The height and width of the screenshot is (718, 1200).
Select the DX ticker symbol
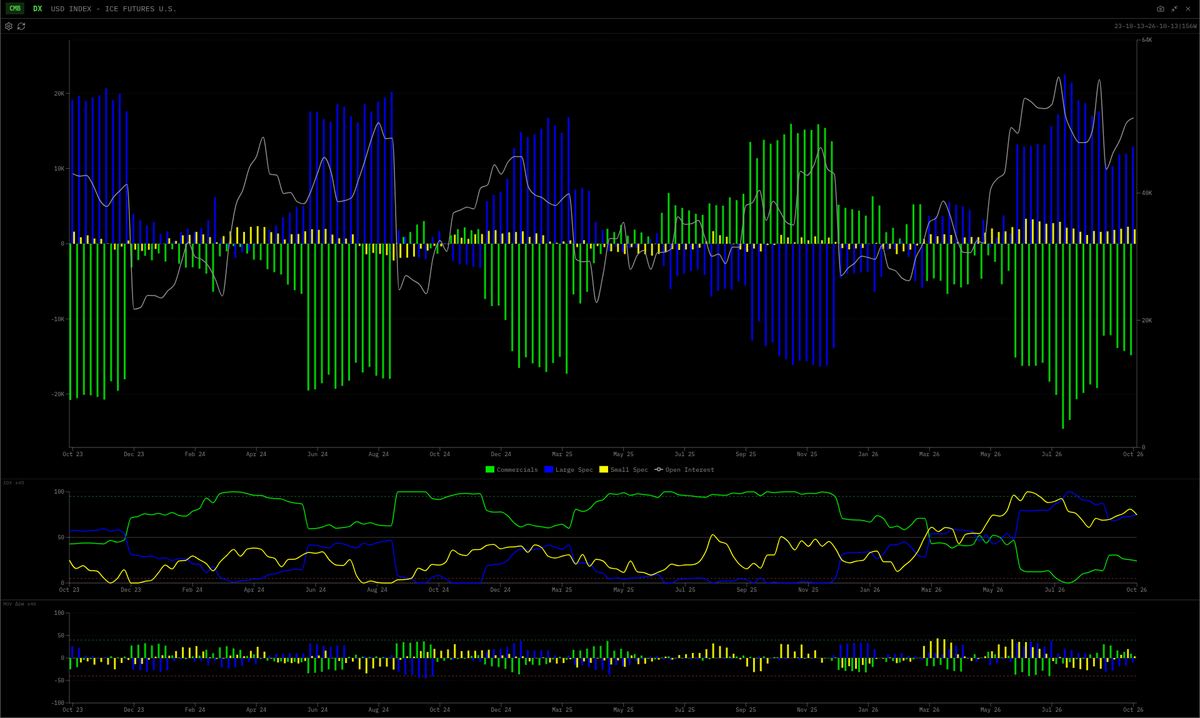[38, 8]
